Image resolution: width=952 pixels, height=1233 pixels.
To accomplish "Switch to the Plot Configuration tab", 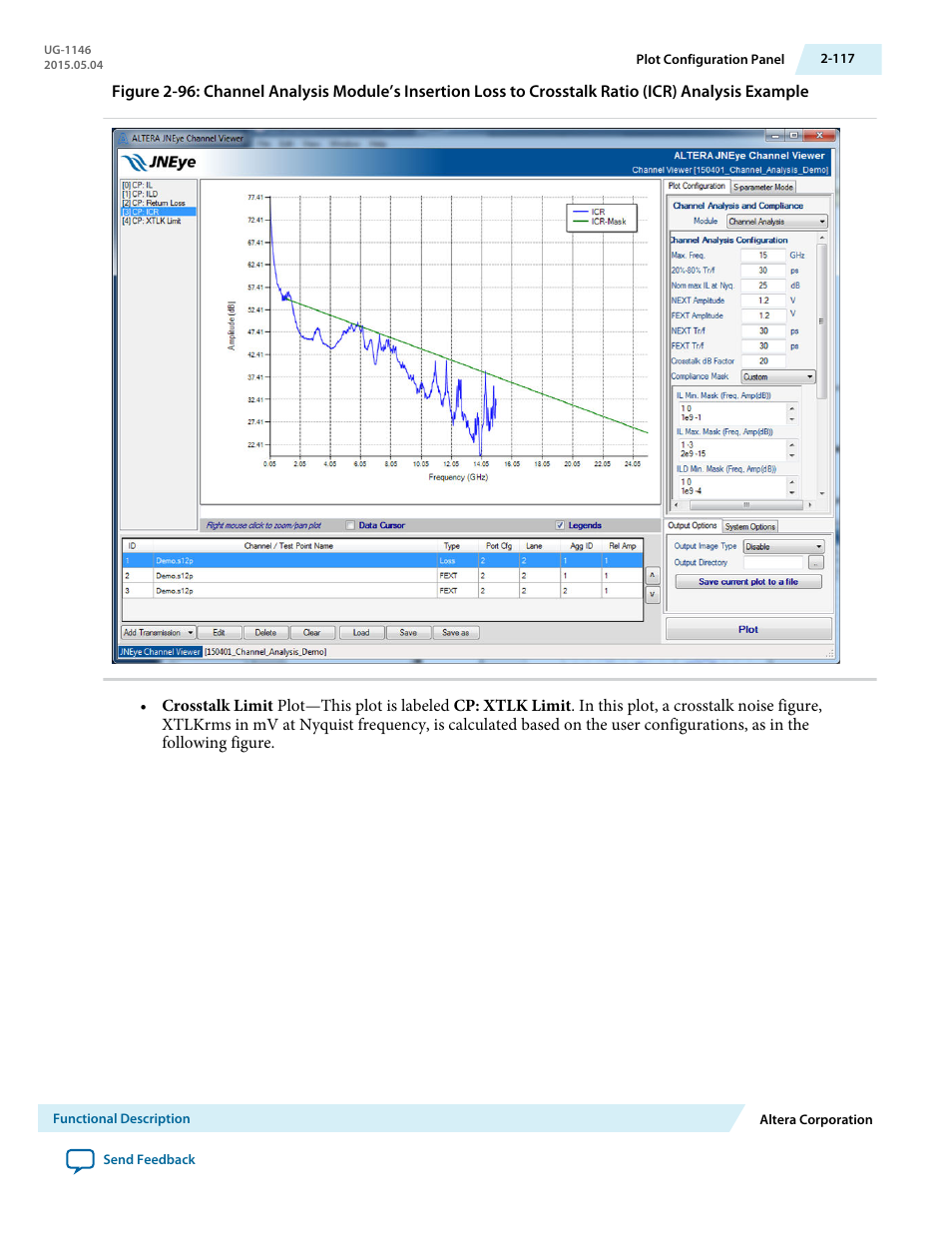I will pos(697,186).
